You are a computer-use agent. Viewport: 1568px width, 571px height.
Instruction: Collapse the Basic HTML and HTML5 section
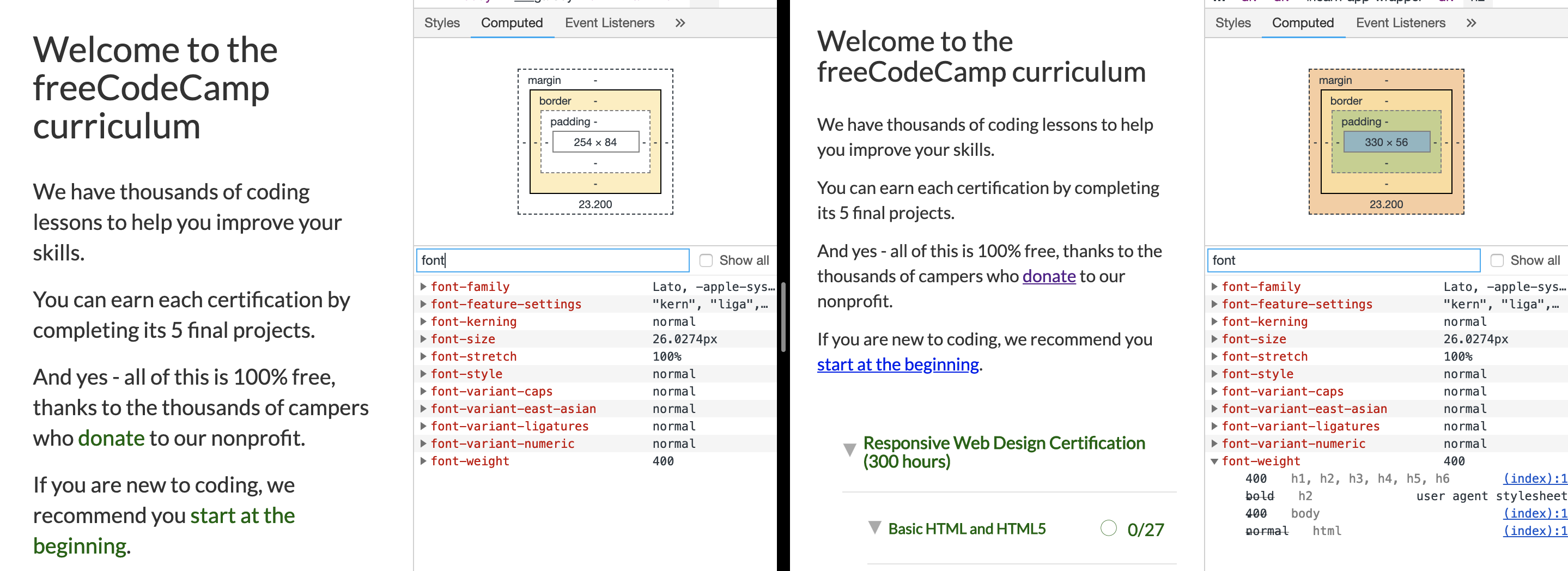[x=876, y=529]
